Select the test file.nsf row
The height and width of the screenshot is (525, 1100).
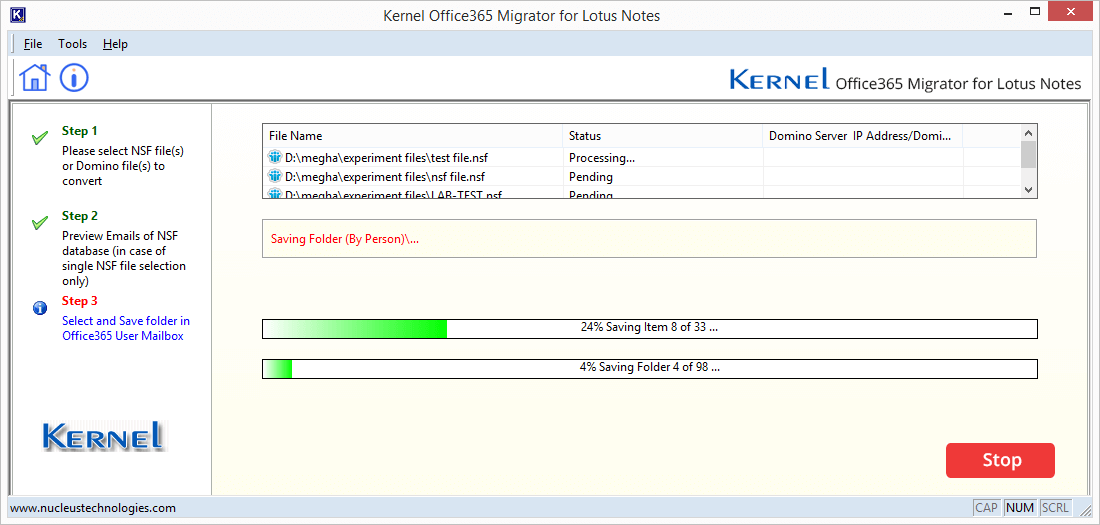641,157
